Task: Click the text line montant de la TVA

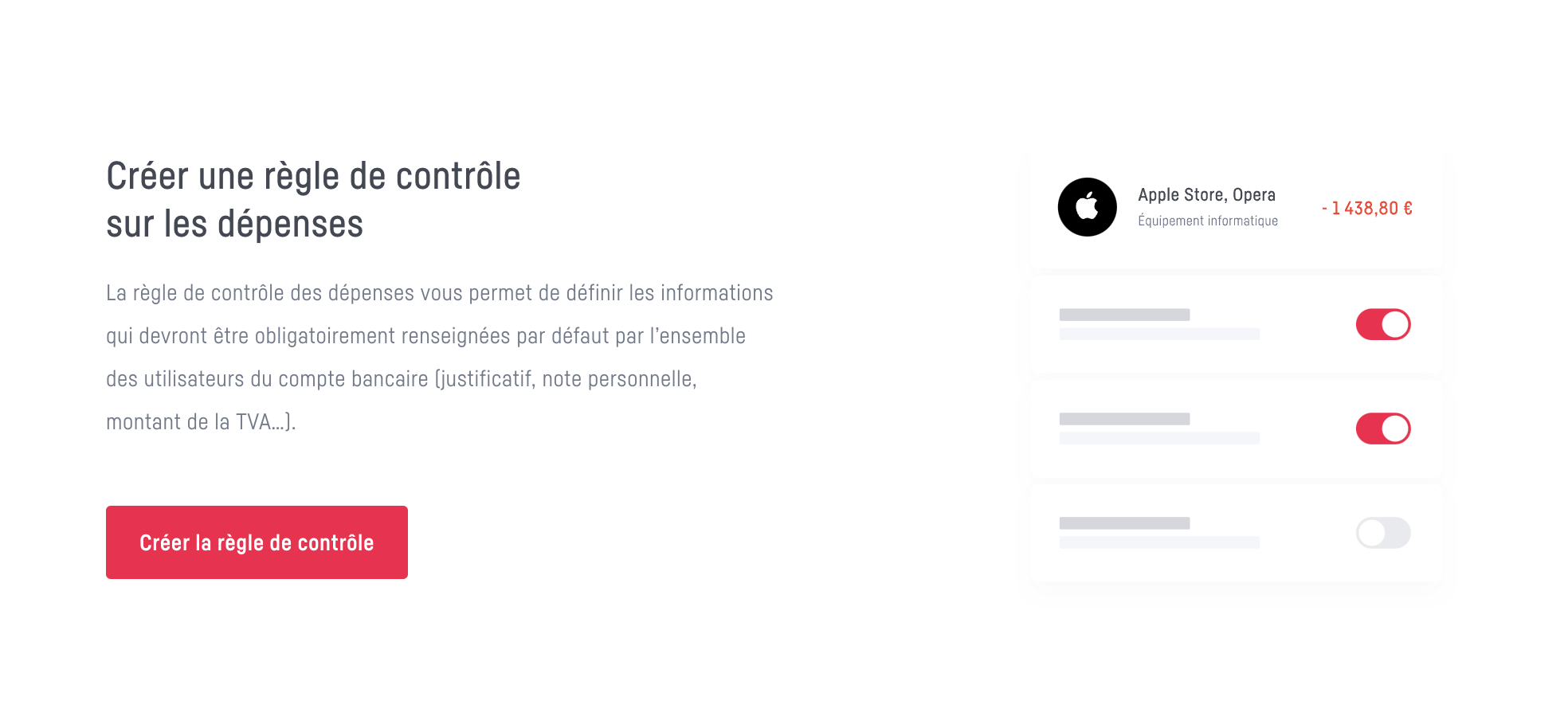Action: pos(201,422)
